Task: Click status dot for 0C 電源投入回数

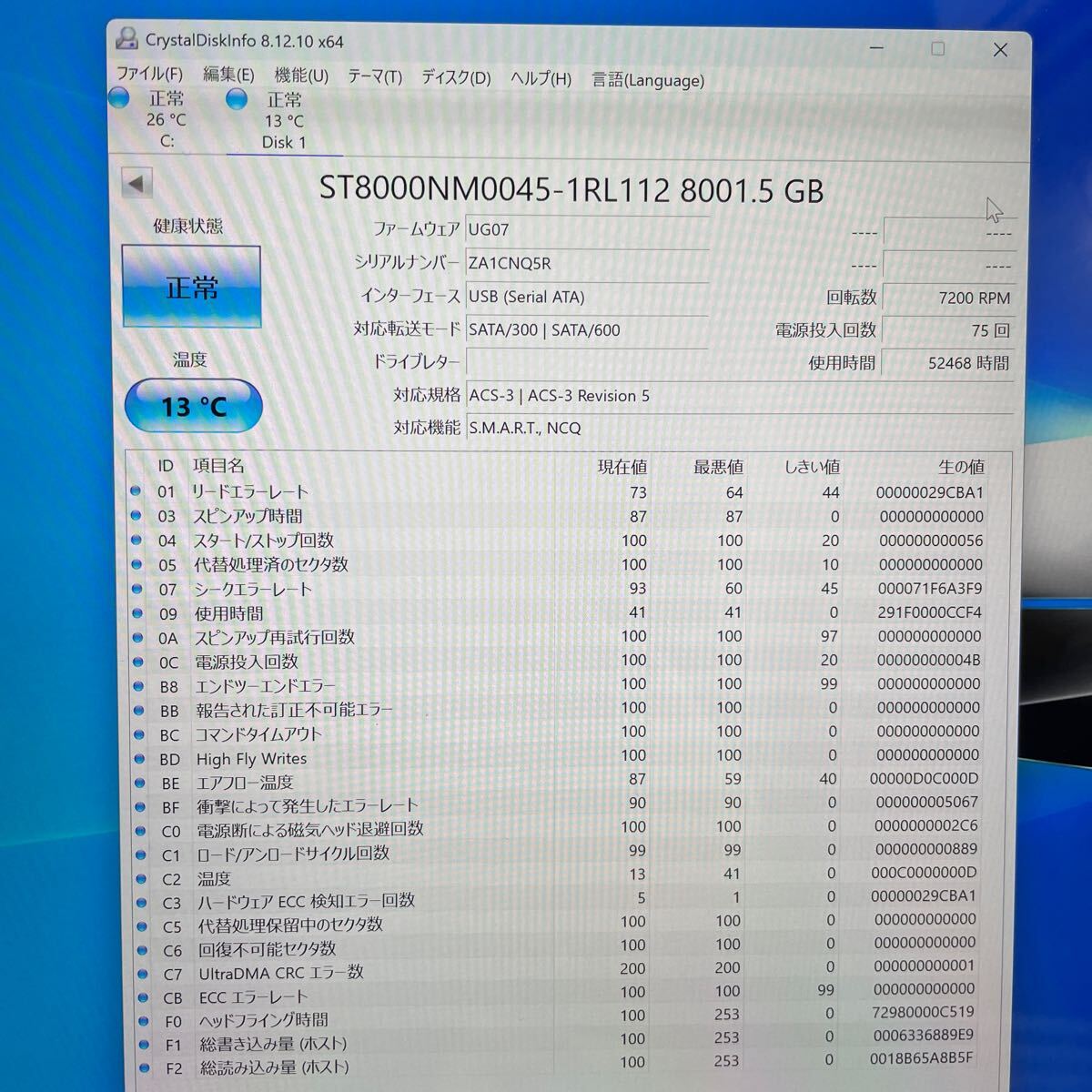Action: pyautogui.click(x=138, y=662)
